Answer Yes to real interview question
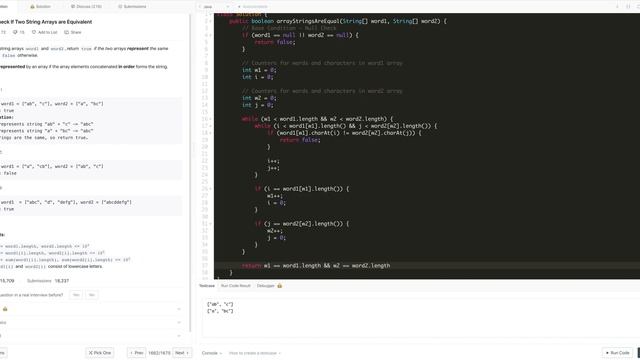Screen dimensions: 640x360 coord(76,295)
